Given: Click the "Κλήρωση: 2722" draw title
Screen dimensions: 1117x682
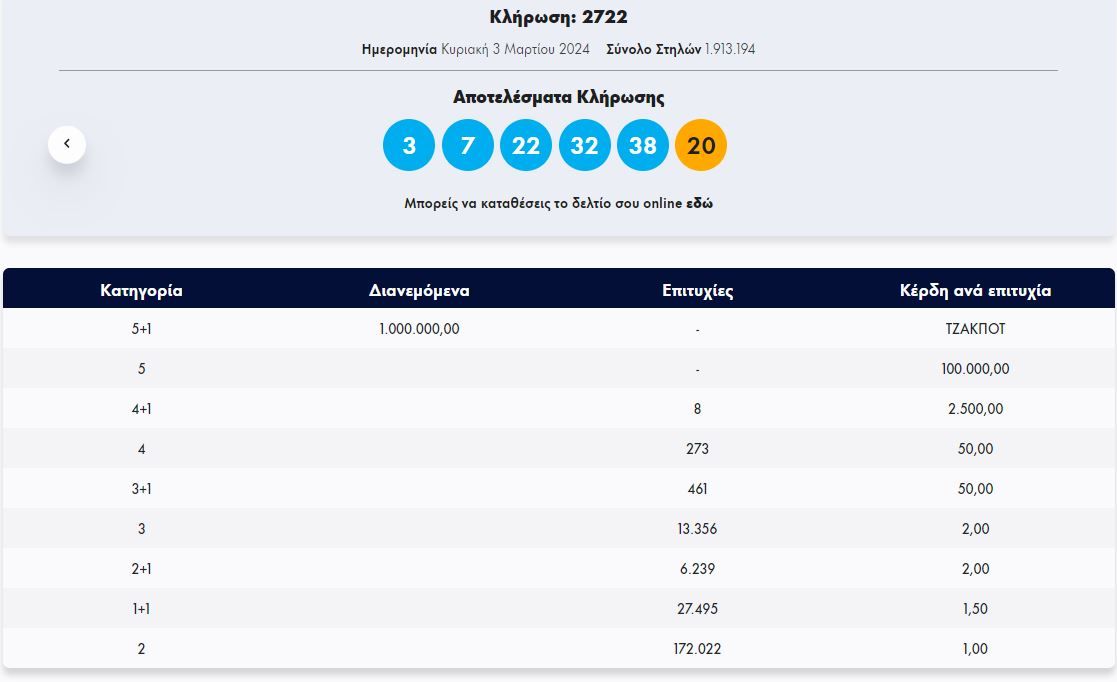Looking at the screenshot, I should pos(558,17).
